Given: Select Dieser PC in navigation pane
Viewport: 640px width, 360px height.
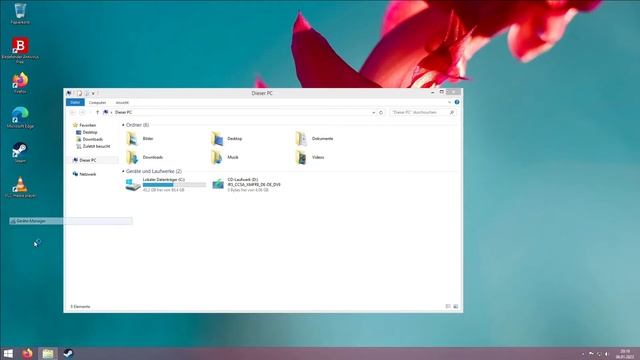Looking at the screenshot, I should (x=84, y=160).
